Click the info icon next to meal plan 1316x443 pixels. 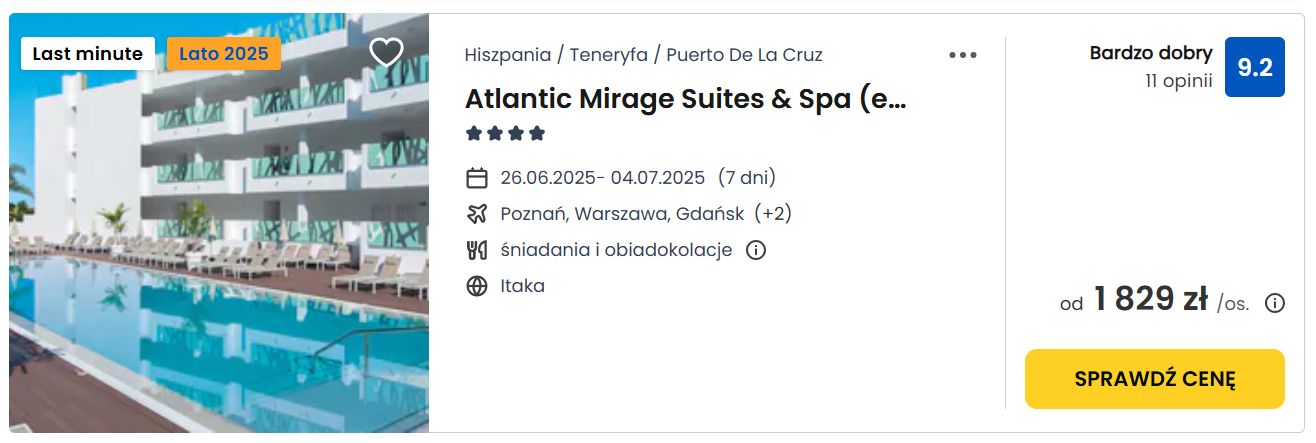pos(756,250)
